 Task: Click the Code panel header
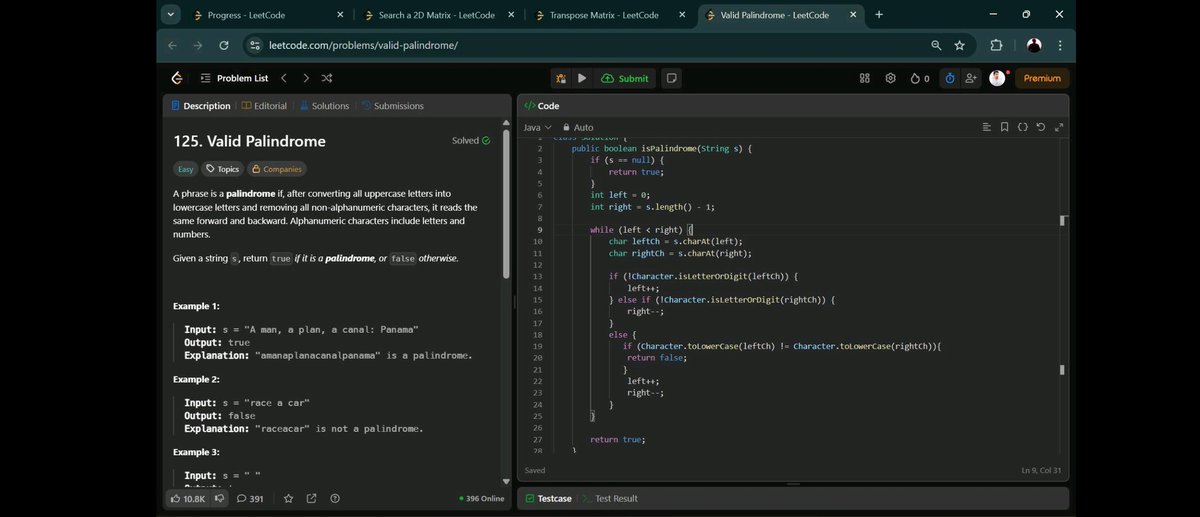click(542, 106)
